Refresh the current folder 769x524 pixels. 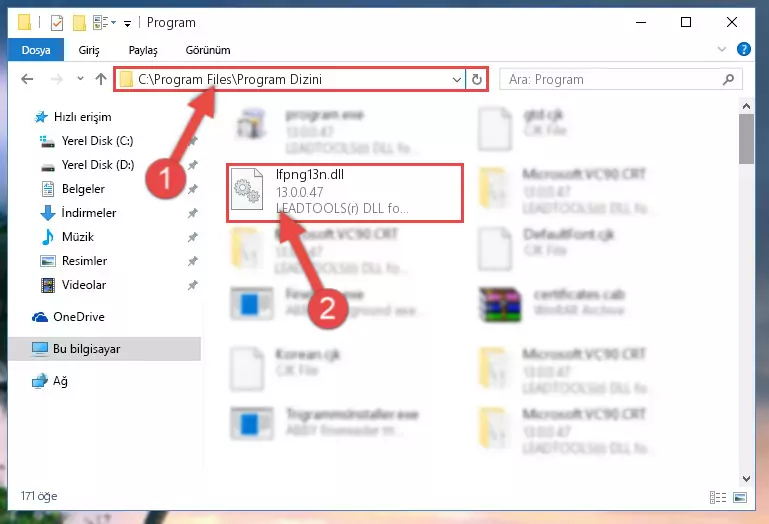(x=477, y=79)
